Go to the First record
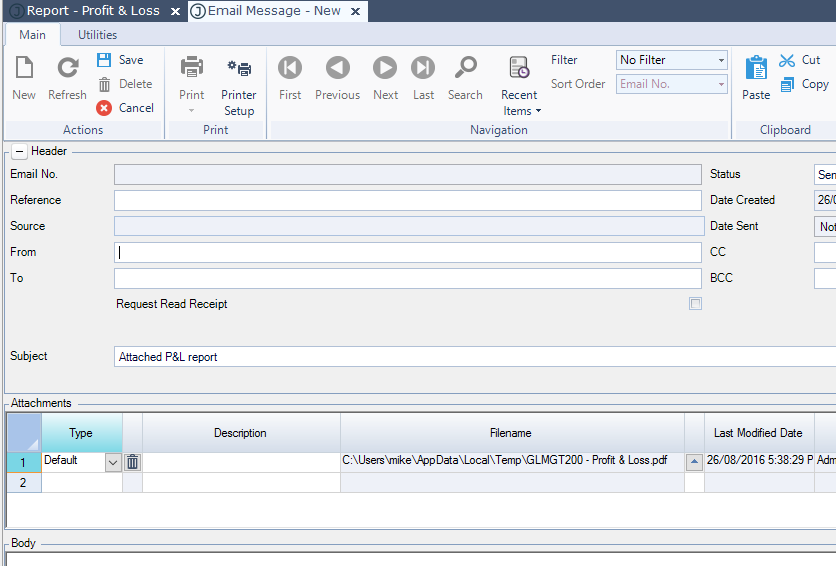Image resolution: width=836 pixels, height=566 pixels. point(290,68)
